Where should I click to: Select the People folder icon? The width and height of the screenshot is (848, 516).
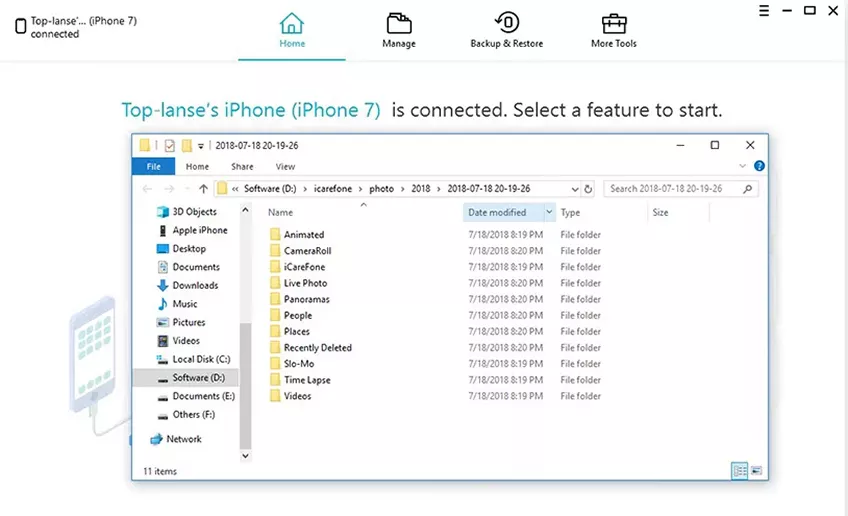pos(275,315)
